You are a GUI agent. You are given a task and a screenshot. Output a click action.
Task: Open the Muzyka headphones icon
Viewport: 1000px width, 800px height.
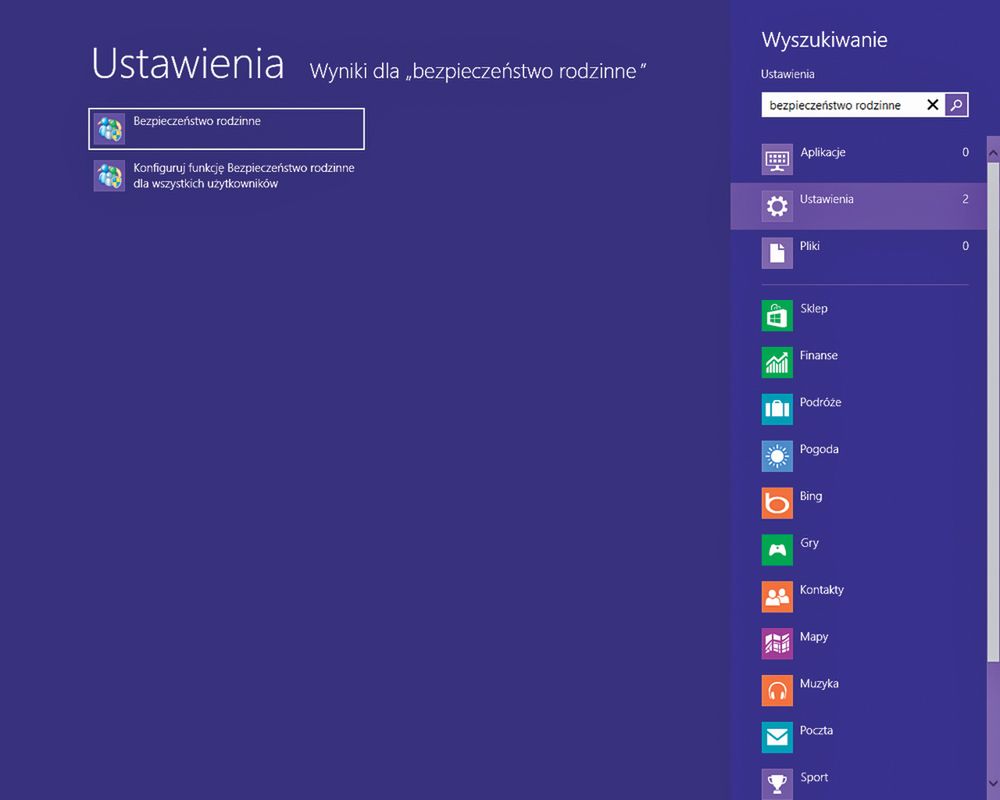tap(777, 691)
